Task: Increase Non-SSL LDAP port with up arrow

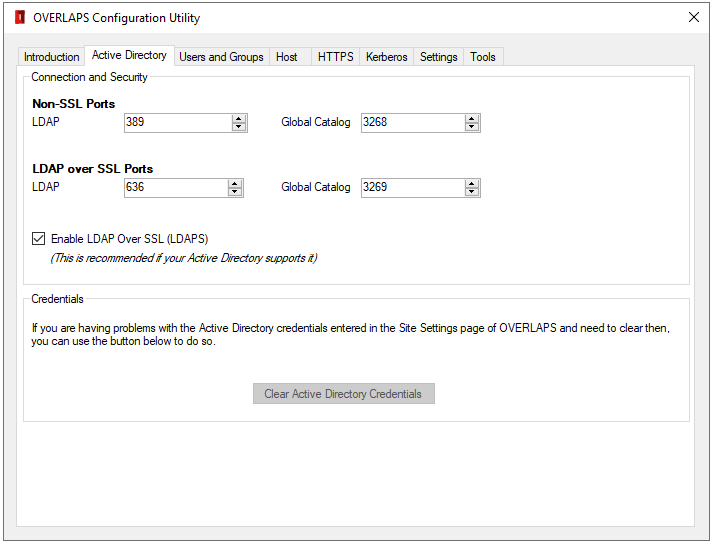Action: click(239, 119)
